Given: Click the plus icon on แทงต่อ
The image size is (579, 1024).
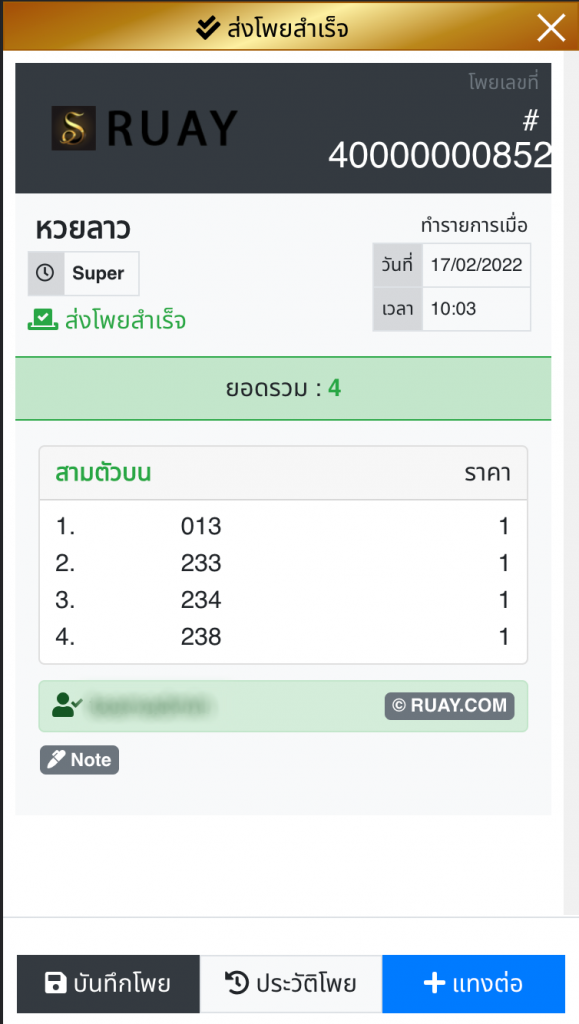Looking at the screenshot, I should point(435,984).
